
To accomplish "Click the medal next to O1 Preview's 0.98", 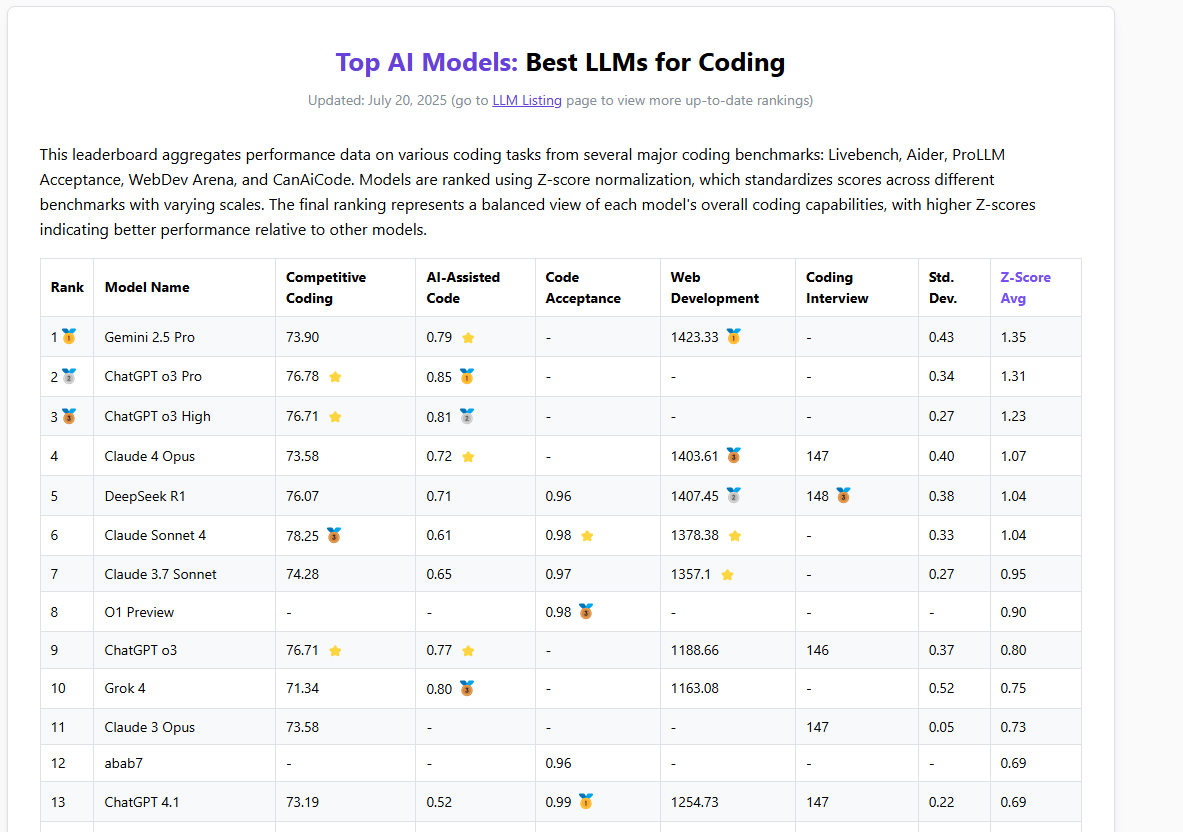I will [586, 612].
